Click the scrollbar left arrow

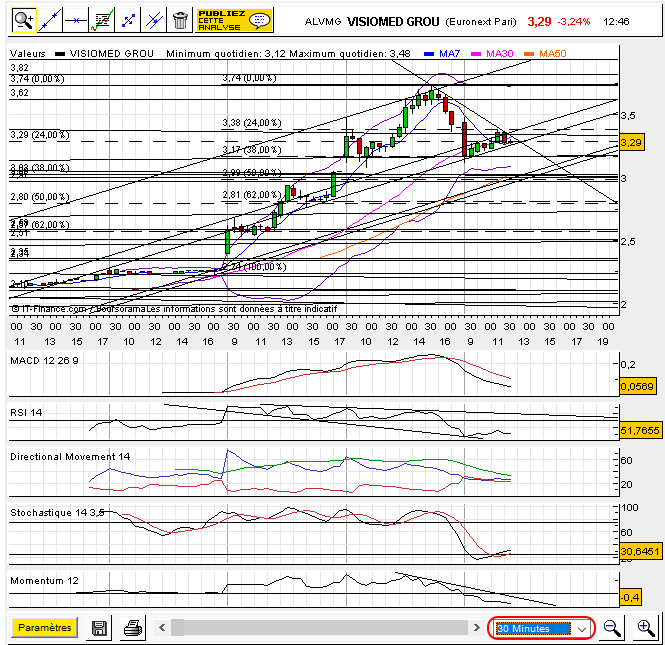click(x=162, y=627)
